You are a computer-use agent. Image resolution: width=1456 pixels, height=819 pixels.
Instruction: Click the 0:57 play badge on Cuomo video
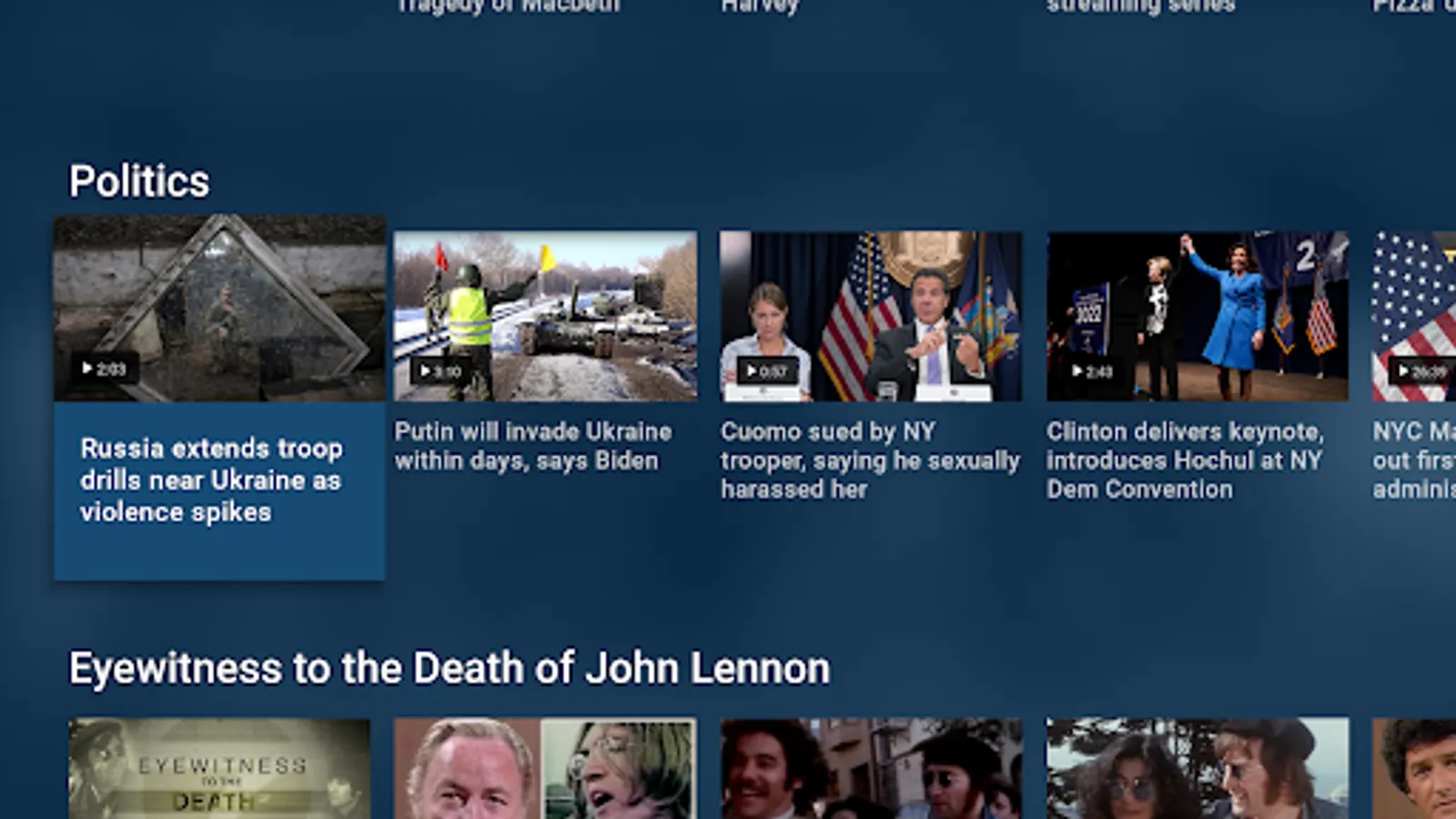pos(767,370)
